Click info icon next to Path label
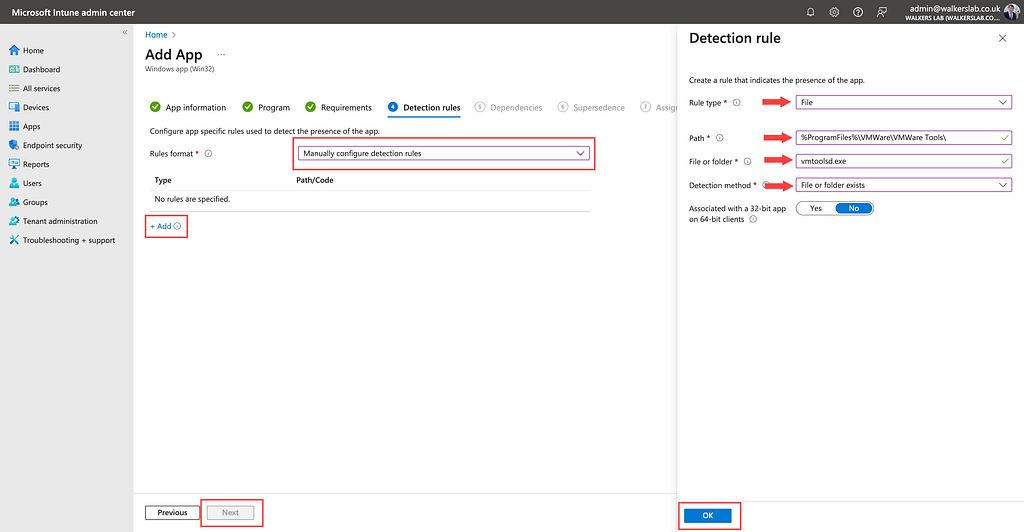The image size is (1024, 532). [x=720, y=138]
